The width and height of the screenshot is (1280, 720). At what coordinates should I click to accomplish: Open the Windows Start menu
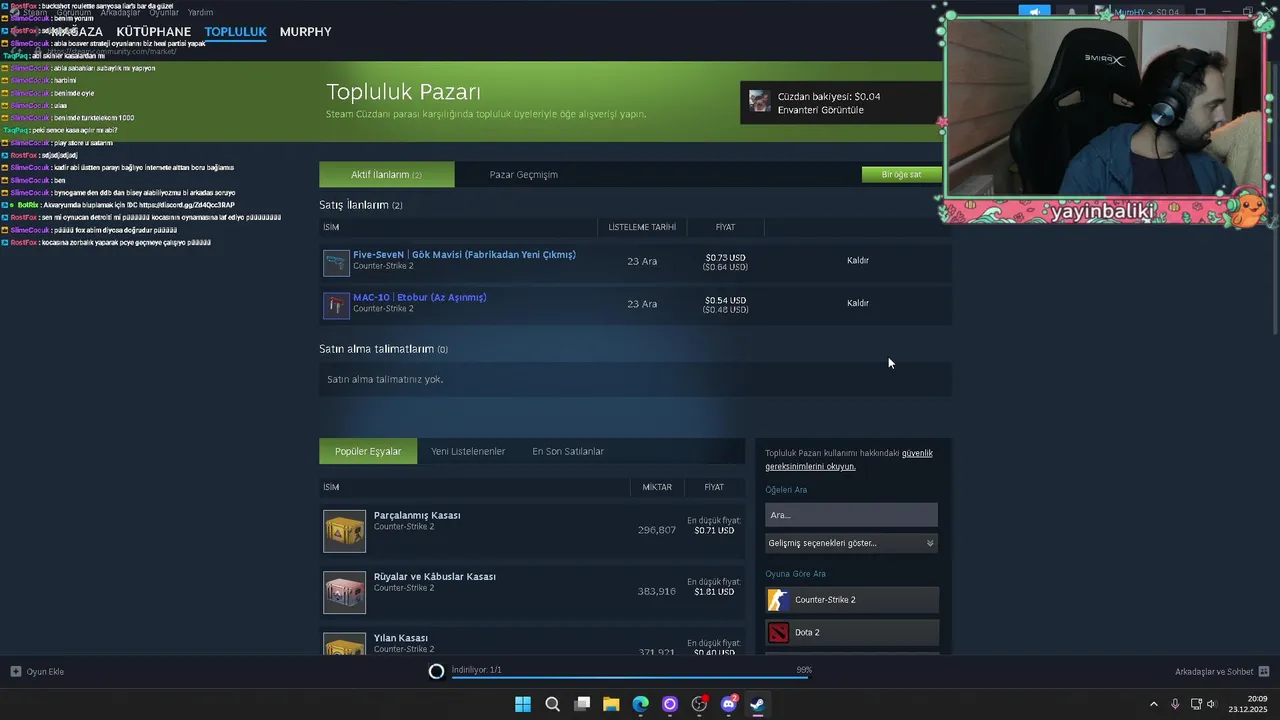click(x=523, y=704)
